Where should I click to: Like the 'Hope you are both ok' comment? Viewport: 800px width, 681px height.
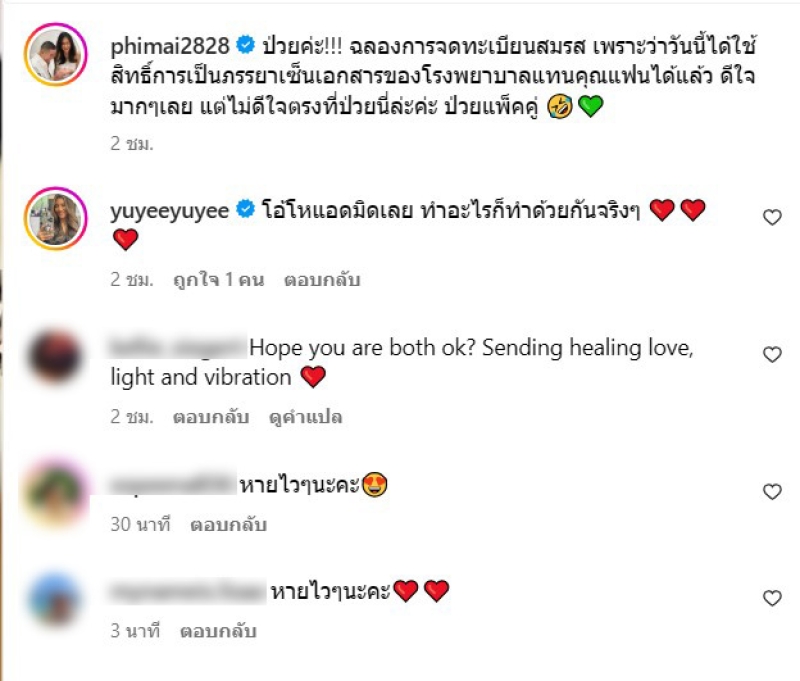[x=772, y=354]
